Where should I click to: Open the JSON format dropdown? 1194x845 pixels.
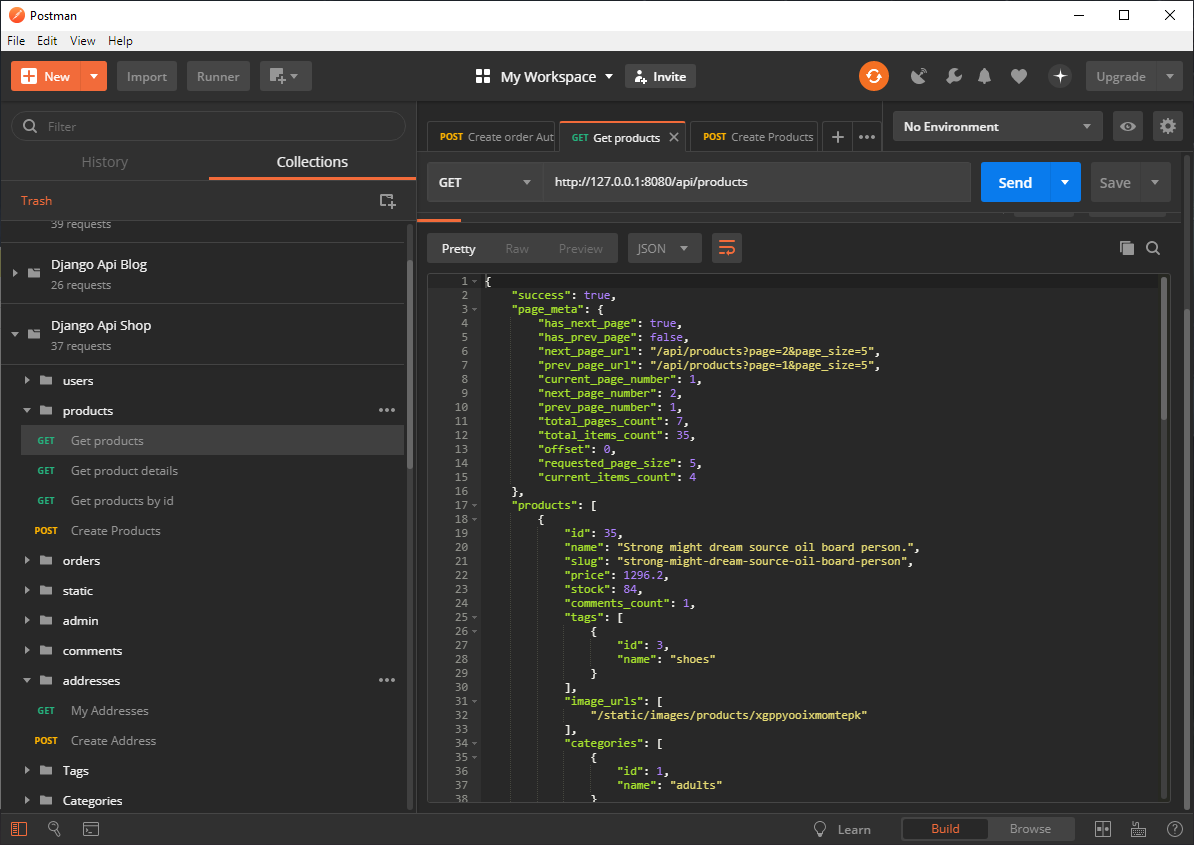(x=664, y=248)
